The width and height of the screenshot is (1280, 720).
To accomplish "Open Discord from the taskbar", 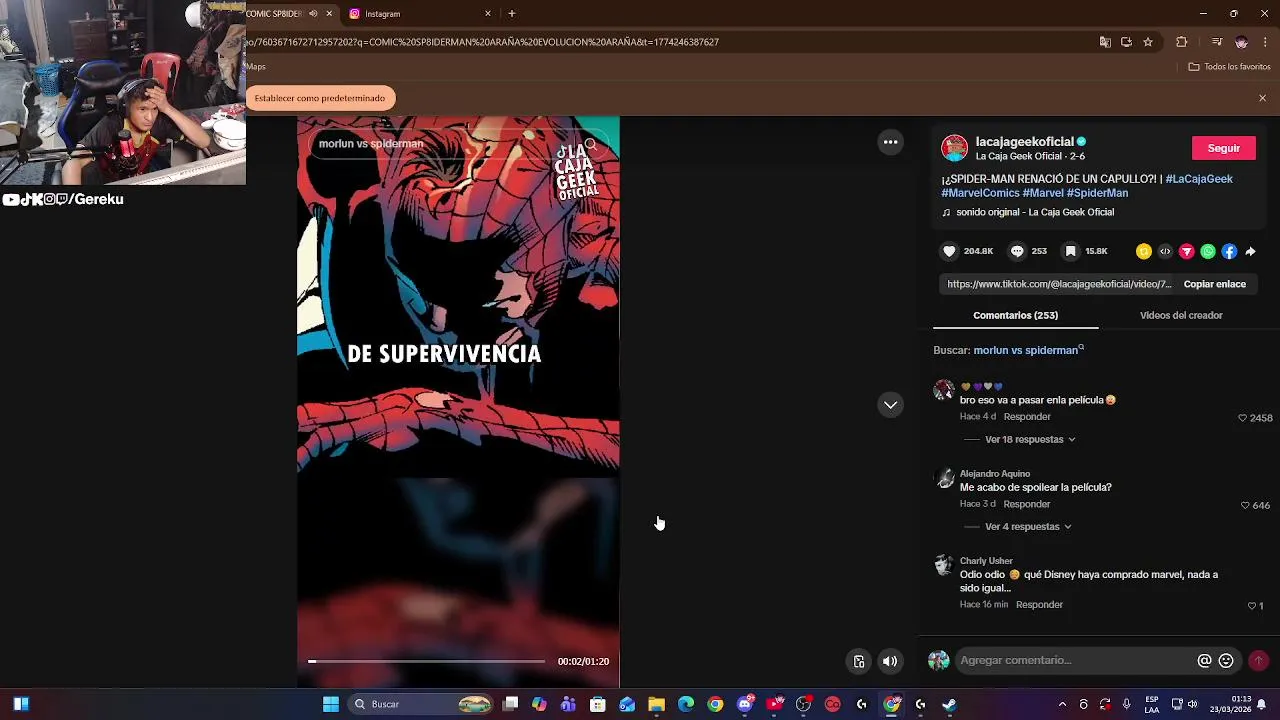I will pyautogui.click(x=744, y=704).
